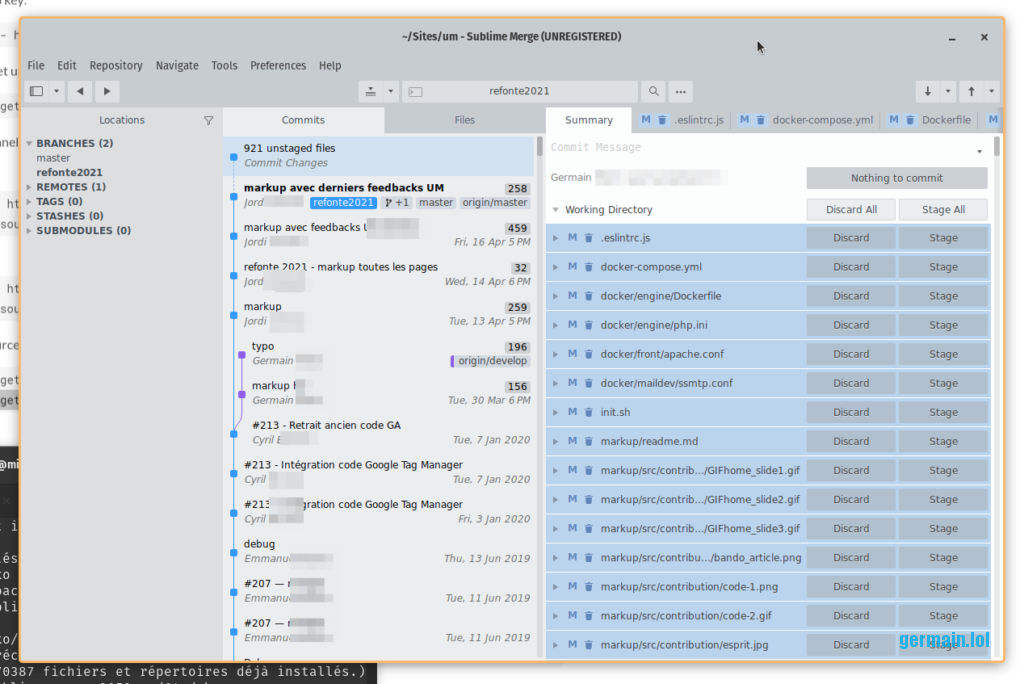Discard changes to init.sh
The height and width of the screenshot is (684, 1024).
pyautogui.click(x=850, y=412)
